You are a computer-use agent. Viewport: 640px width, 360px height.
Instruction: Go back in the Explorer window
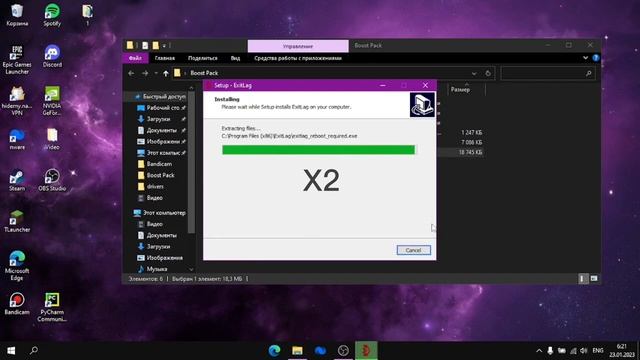pyautogui.click(x=131, y=73)
